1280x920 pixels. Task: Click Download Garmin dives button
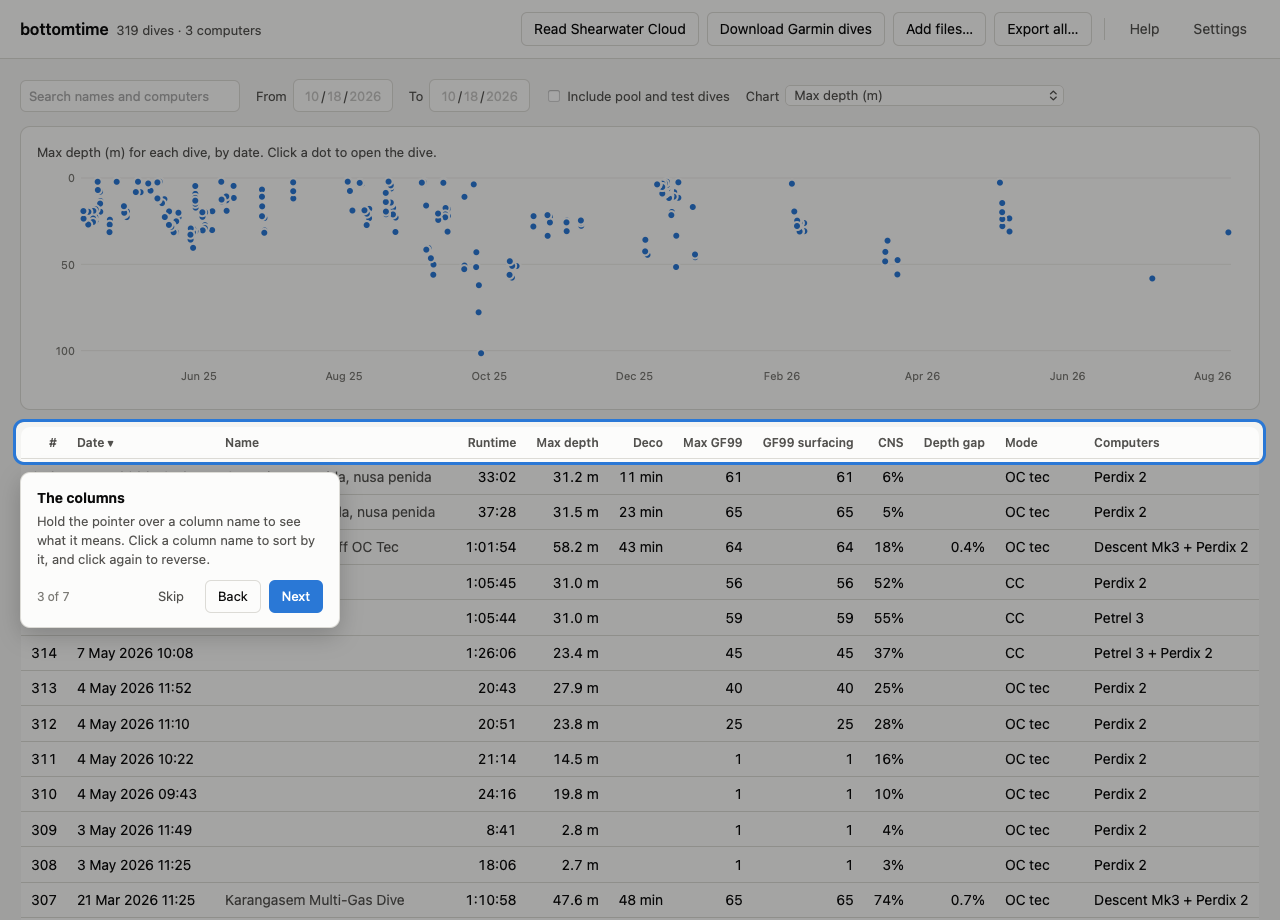pyautogui.click(x=796, y=29)
